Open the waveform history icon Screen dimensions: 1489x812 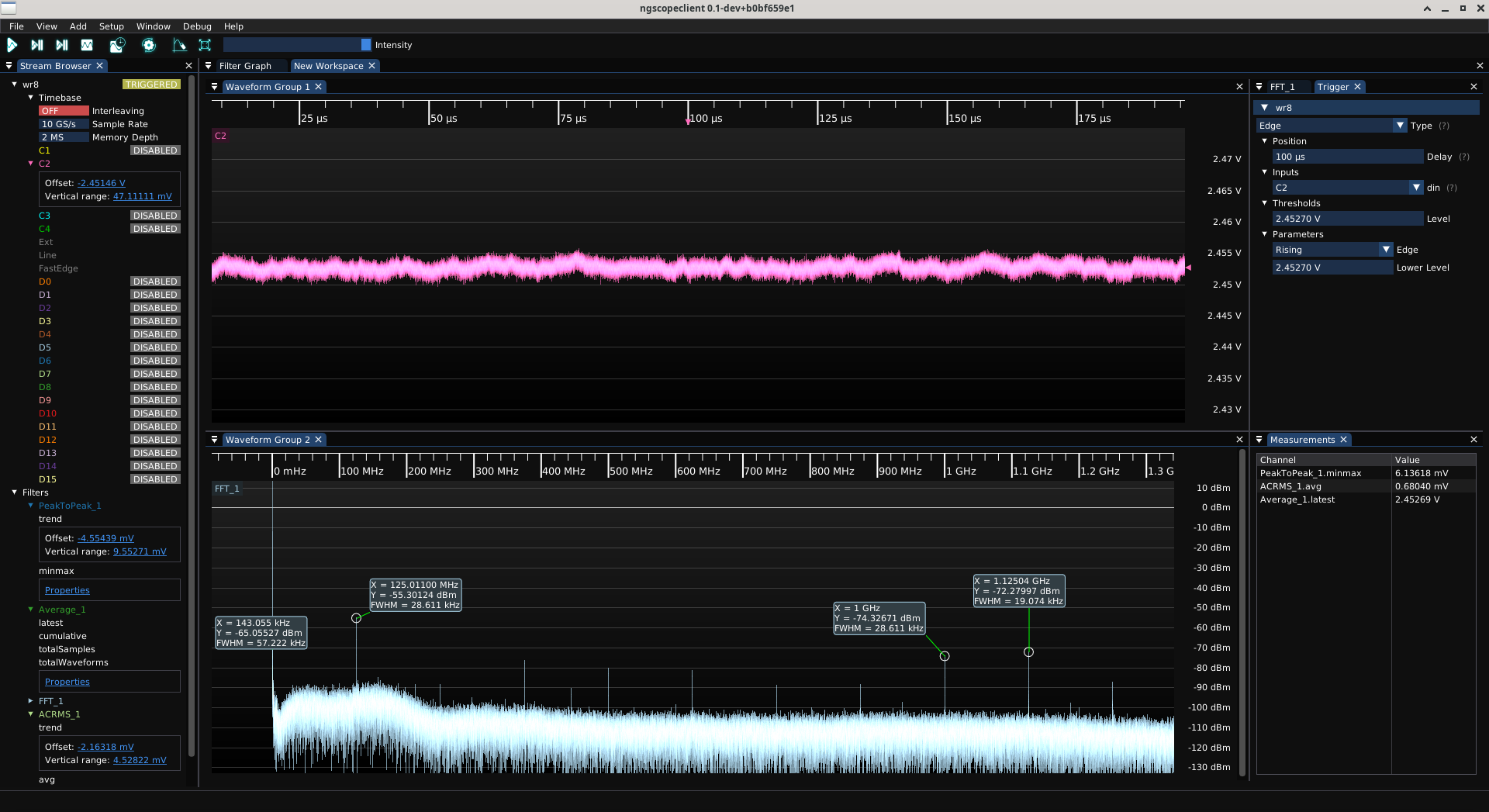[x=117, y=45]
